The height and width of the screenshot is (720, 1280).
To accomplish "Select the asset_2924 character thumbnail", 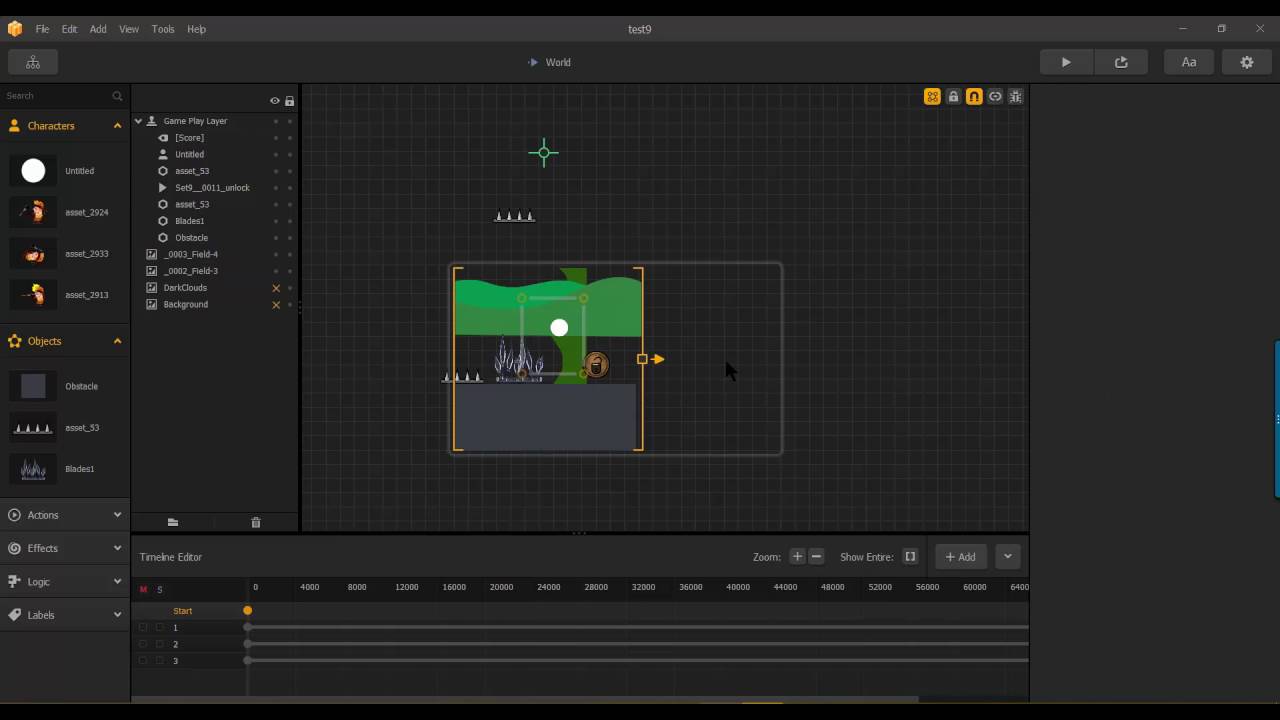I will (x=33, y=212).
